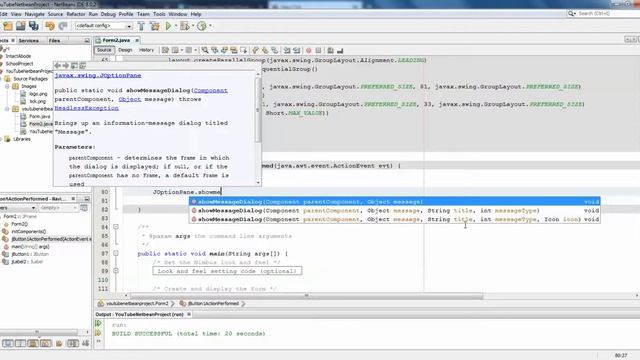Click the Profile Project toolbar icon

202,26
